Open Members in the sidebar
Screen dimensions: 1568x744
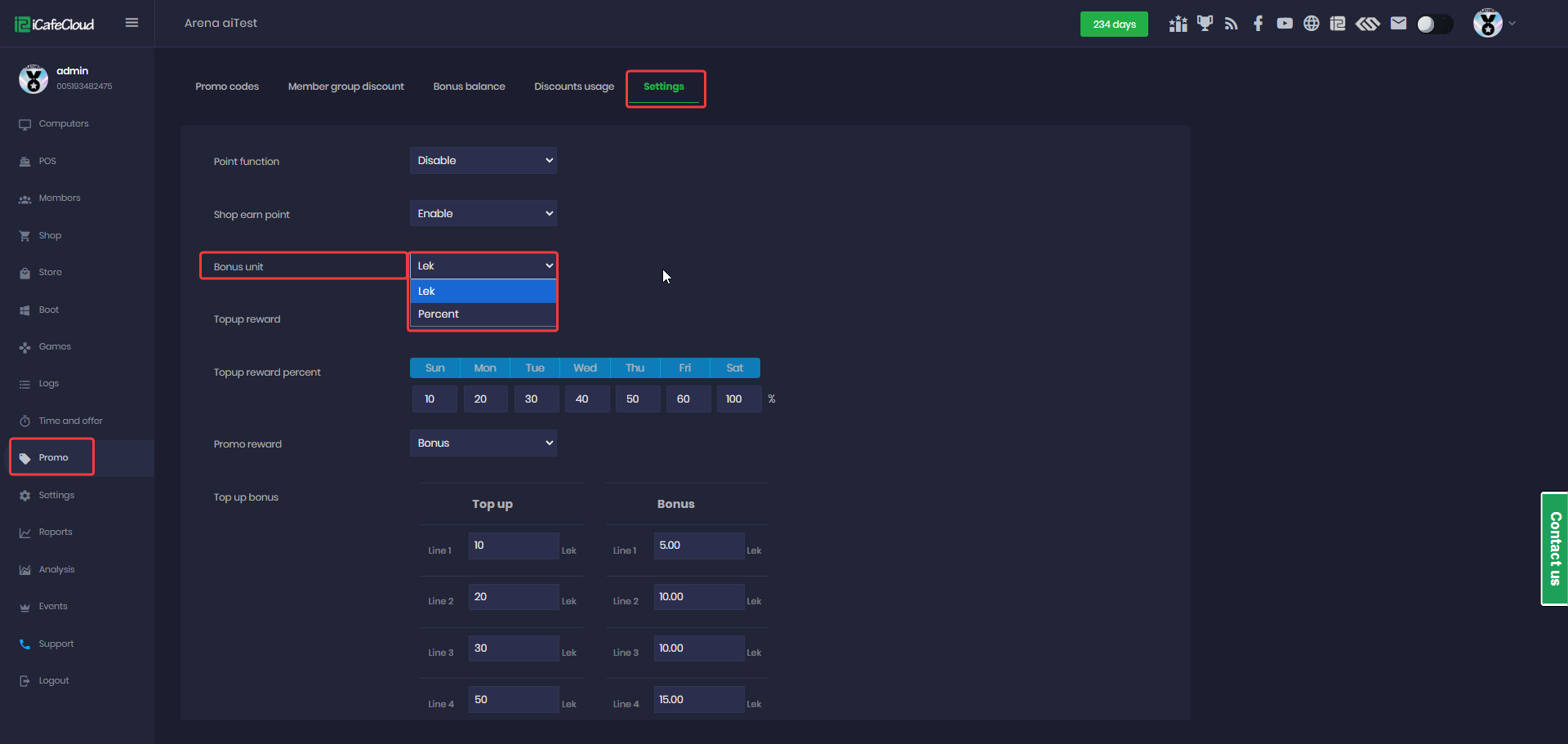pyautogui.click(x=60, y=198)
